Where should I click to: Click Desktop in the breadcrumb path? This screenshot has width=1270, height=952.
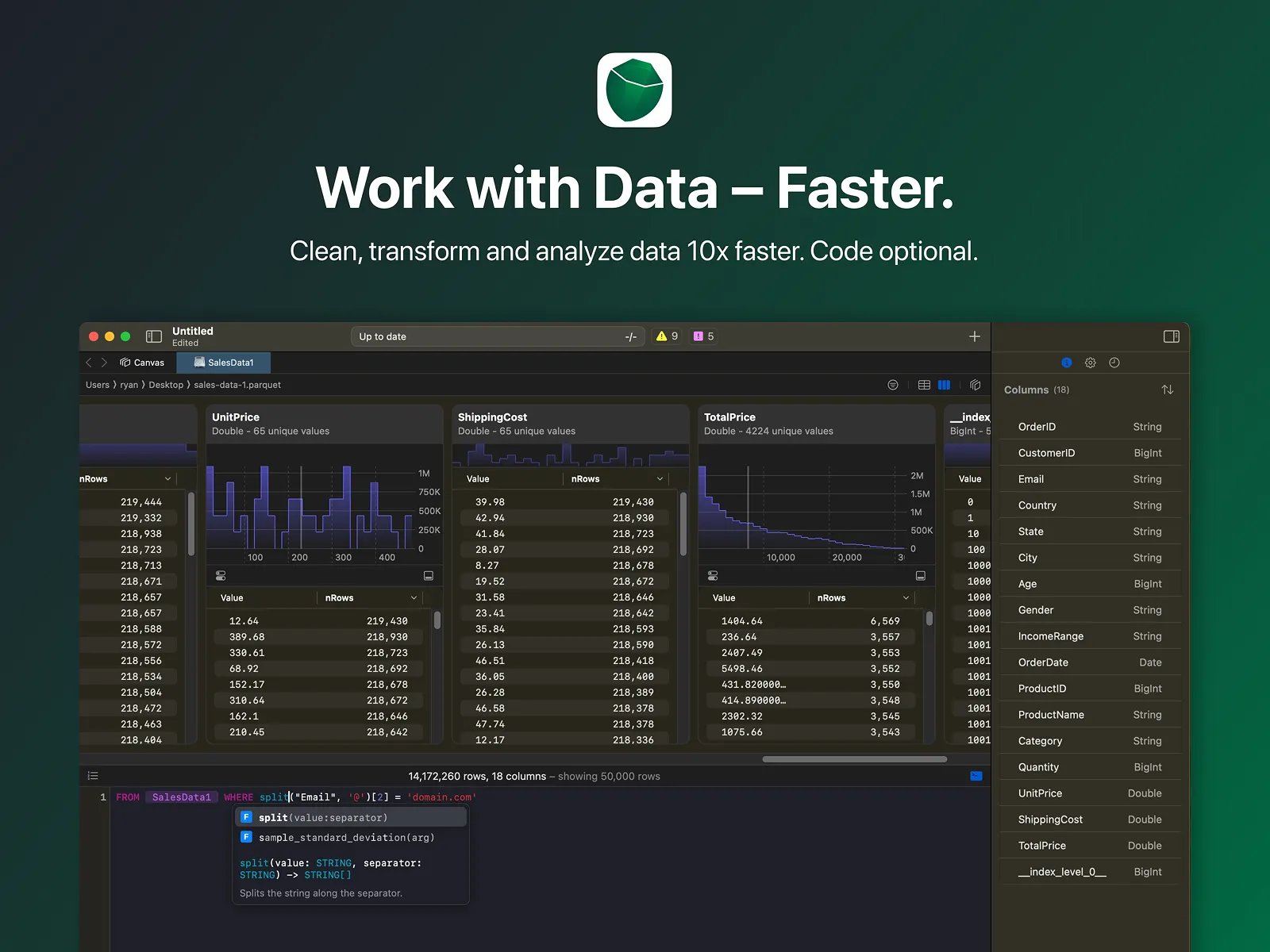coord(166,385)
